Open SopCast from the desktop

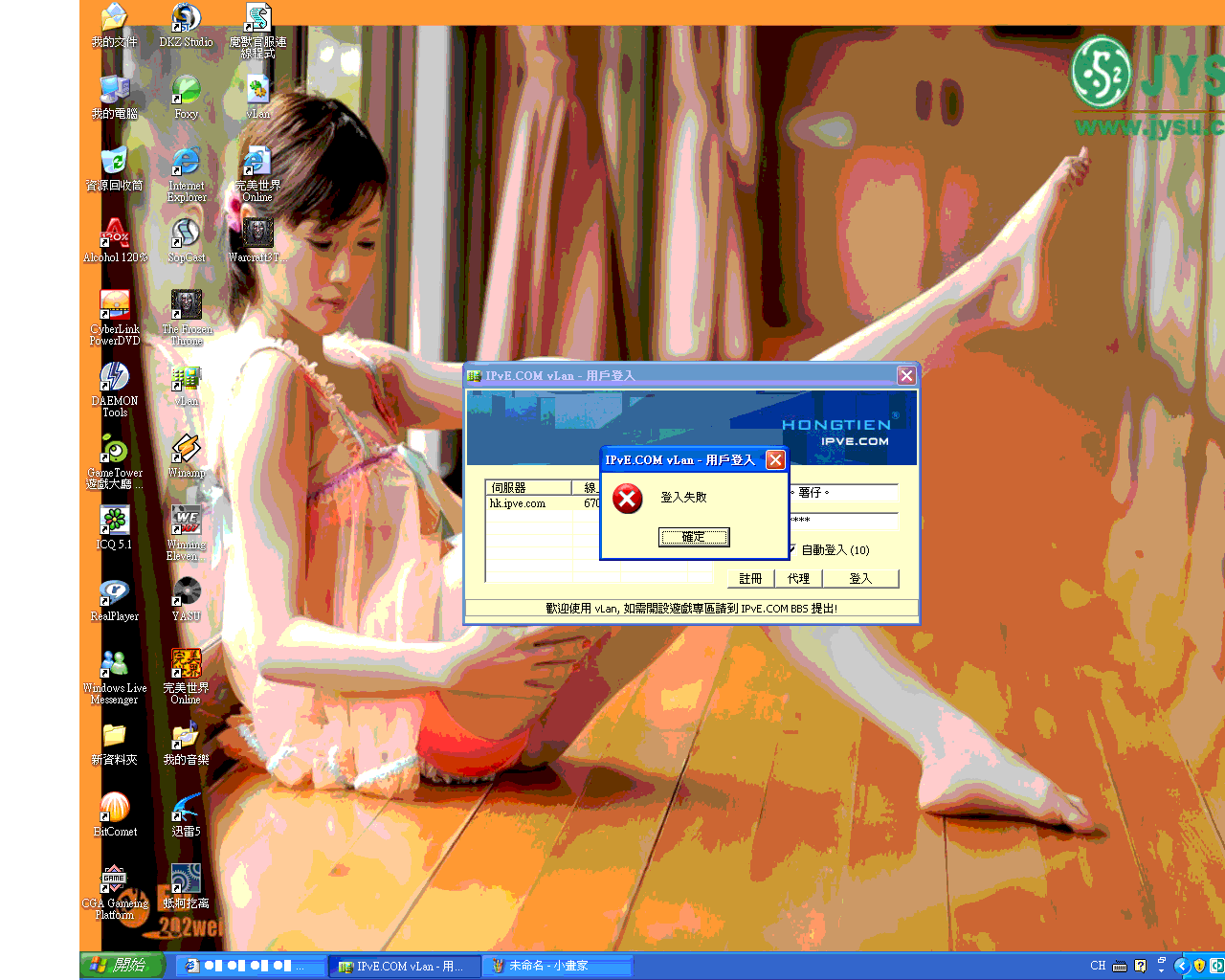click(186, 234)
